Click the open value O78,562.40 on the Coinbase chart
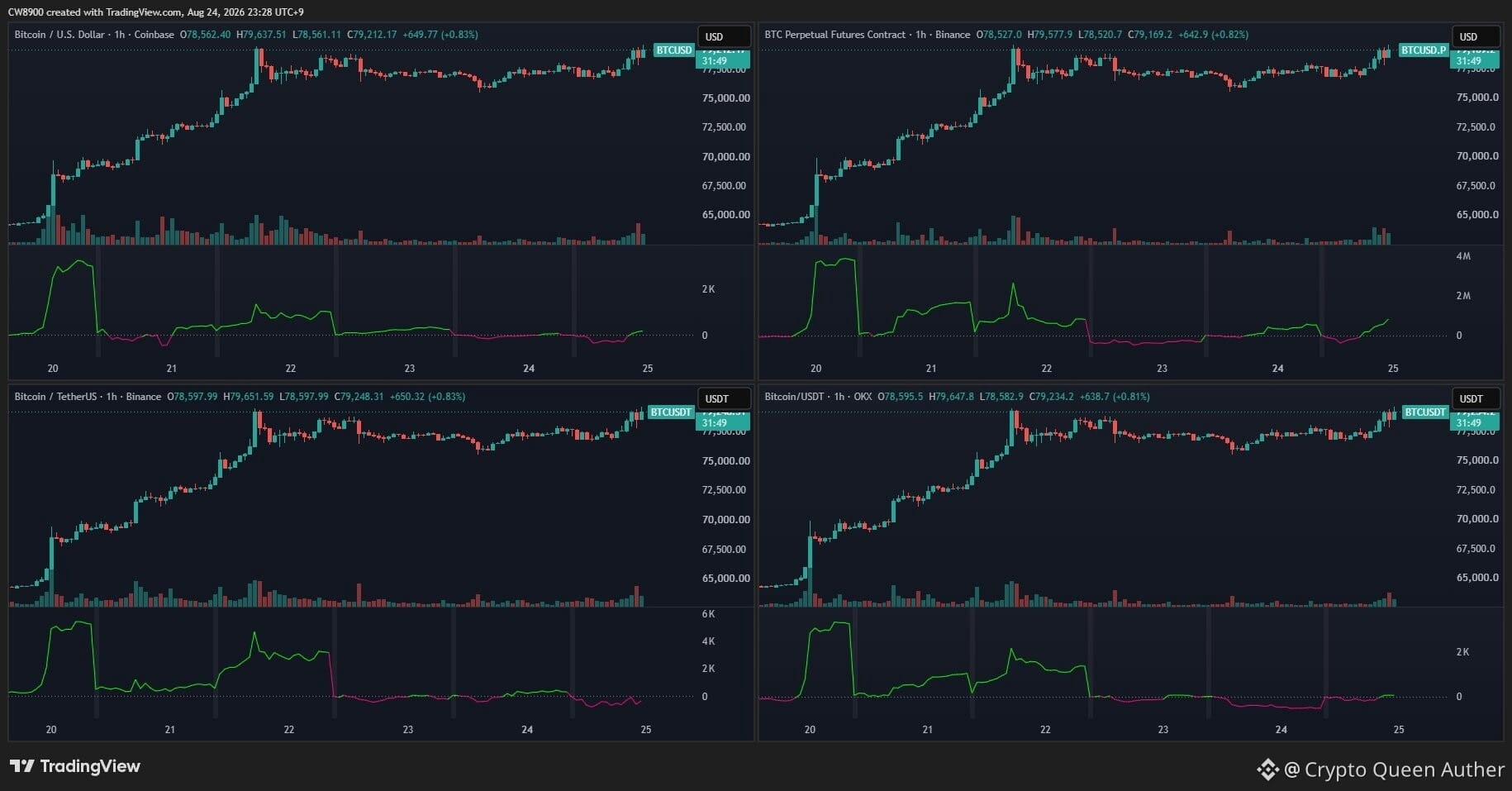The image size is (1512, 791). pyautogui.click(x=207, y=35)
